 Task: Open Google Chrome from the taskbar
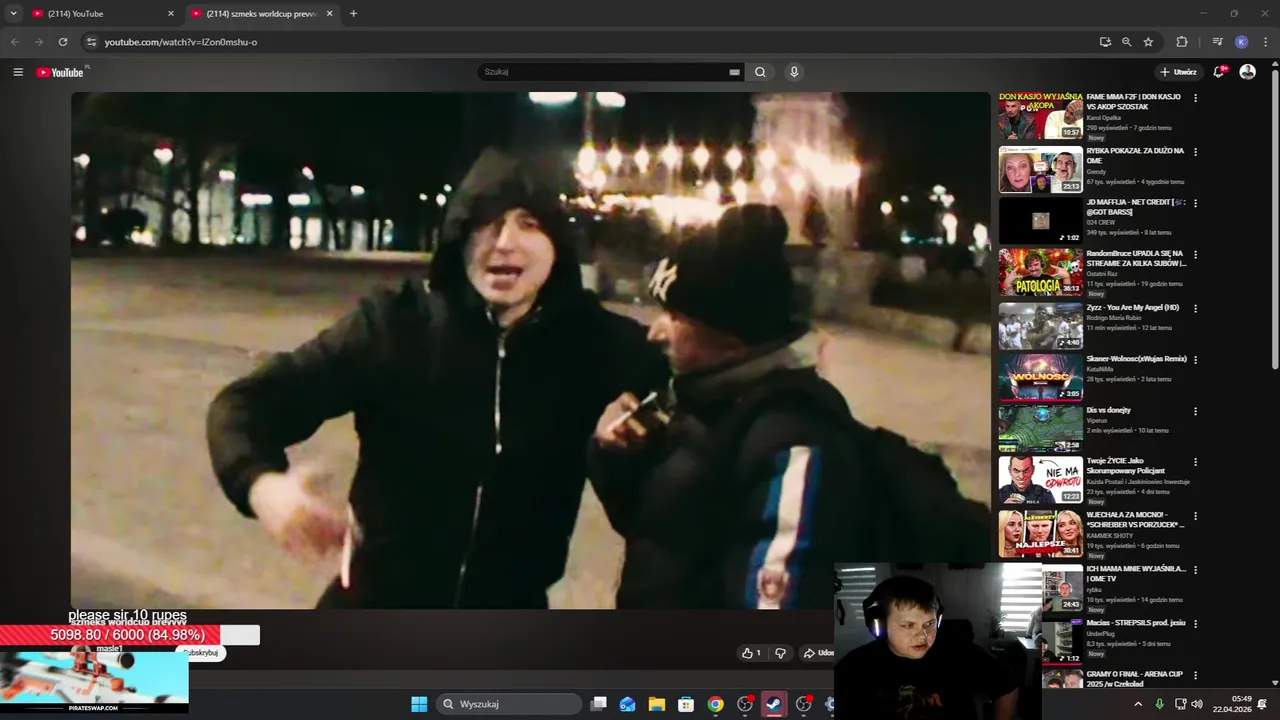click(x=715, y=704)
